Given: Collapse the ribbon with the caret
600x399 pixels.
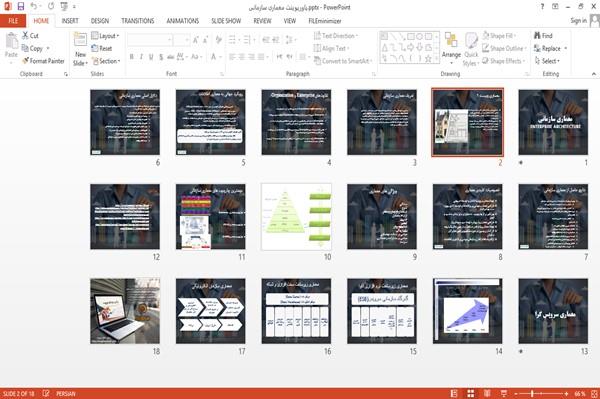Looking at the screenshot, I should tap(594, 74).
